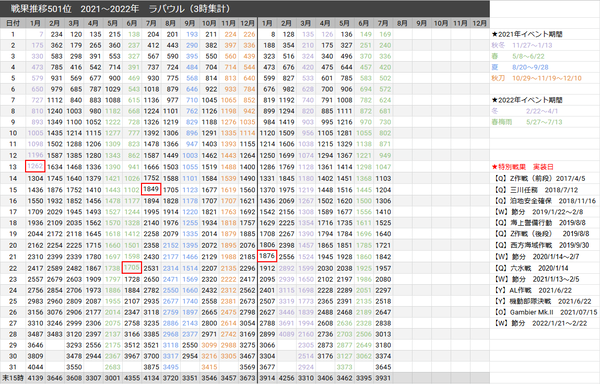
Task: Click the 【W】節分 2021/1/13～2/5 entry
Action: click(x=537, y=279)
